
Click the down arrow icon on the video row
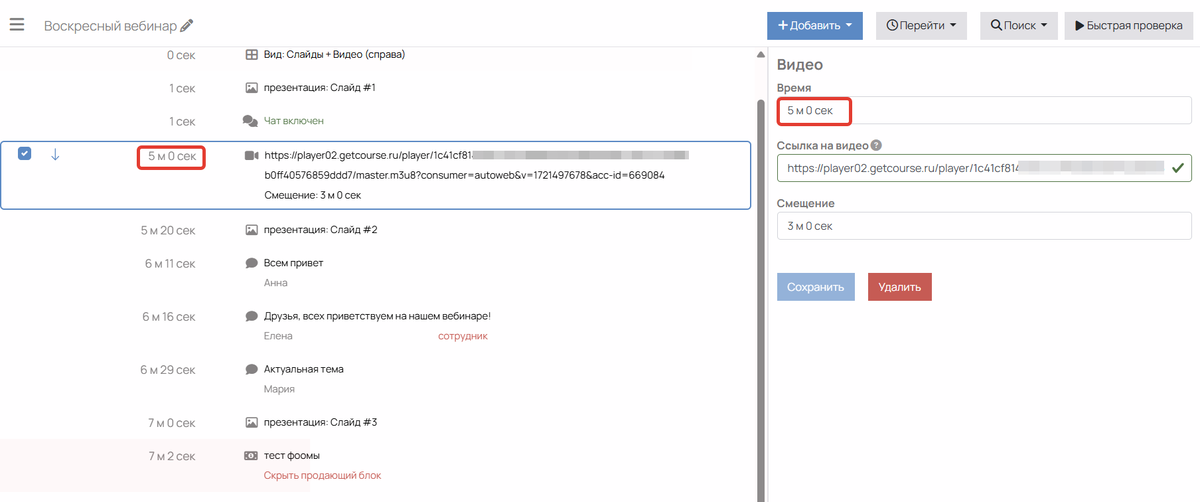pos(55,154)
